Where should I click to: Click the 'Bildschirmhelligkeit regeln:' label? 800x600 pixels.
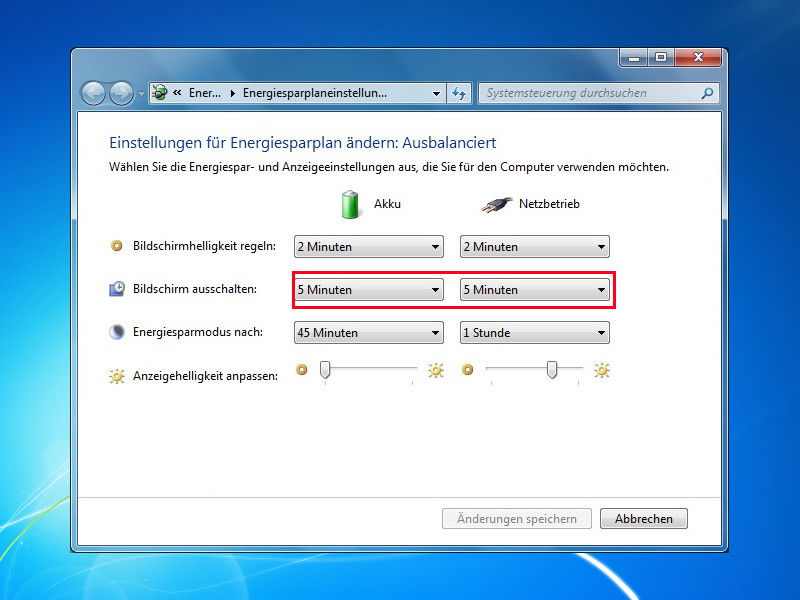tap(205, 246)
